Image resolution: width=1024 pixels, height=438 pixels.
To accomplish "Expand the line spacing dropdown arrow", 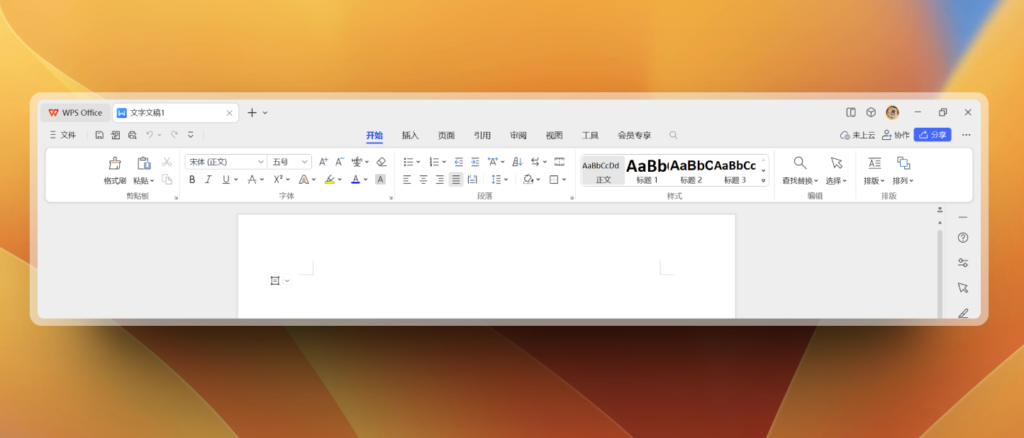I will (x=506, y=180).
